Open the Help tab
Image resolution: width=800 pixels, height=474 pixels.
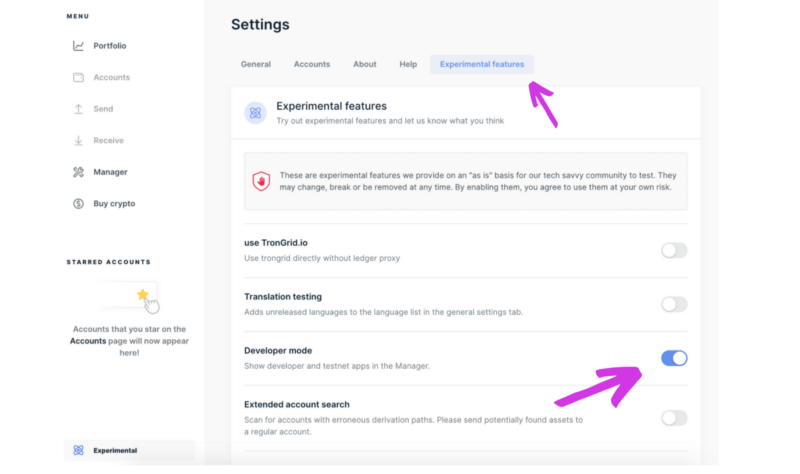click(x=408, y=64)
